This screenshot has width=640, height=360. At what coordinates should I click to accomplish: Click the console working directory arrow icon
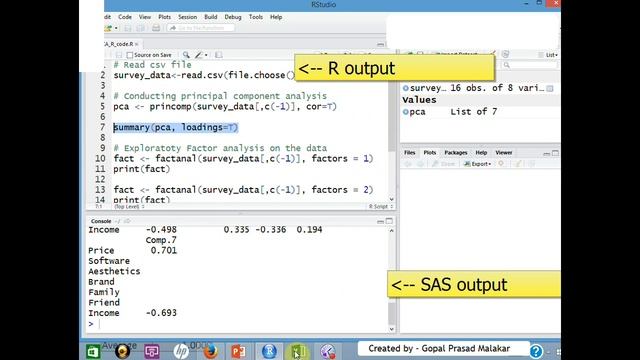[127, 221]
